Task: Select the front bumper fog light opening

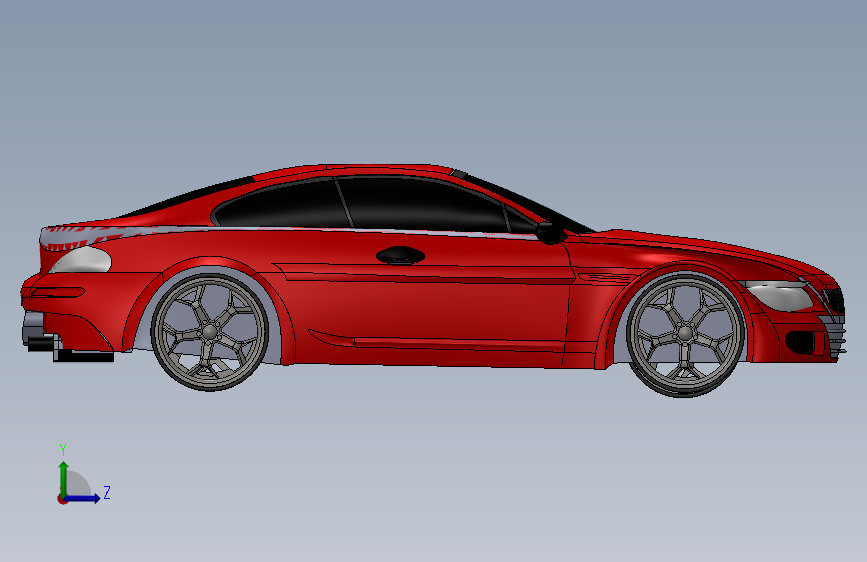Action: [800, 343]
